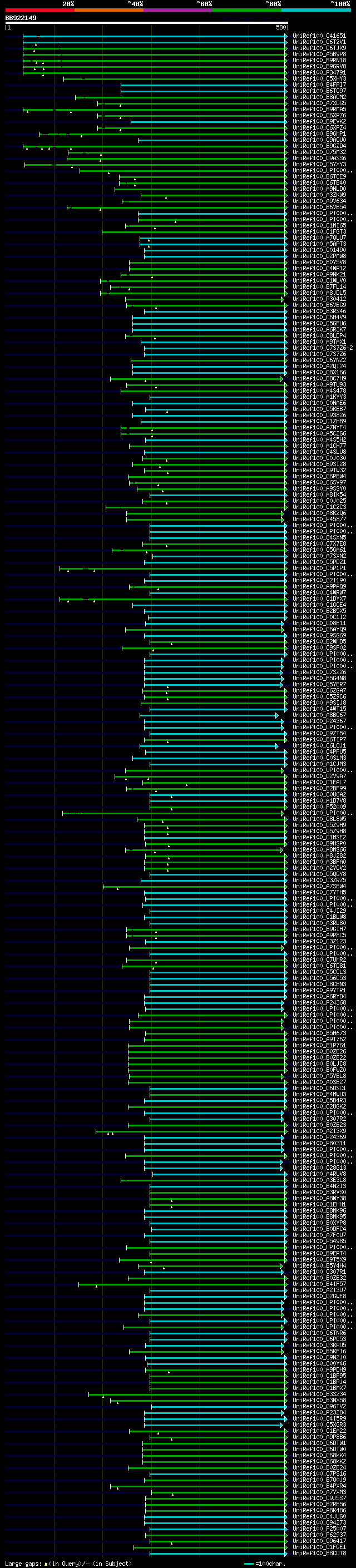Click the =100char. scale legend
The height and width of the screenshot is (1568, 356).
[265, 1563]
